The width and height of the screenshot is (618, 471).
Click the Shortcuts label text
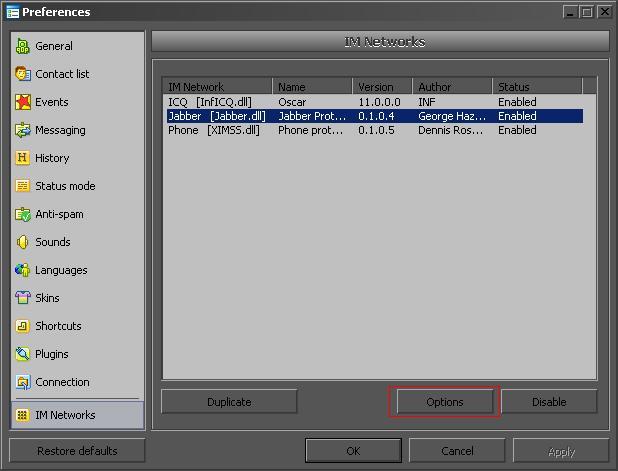click(x=58, y=326)
